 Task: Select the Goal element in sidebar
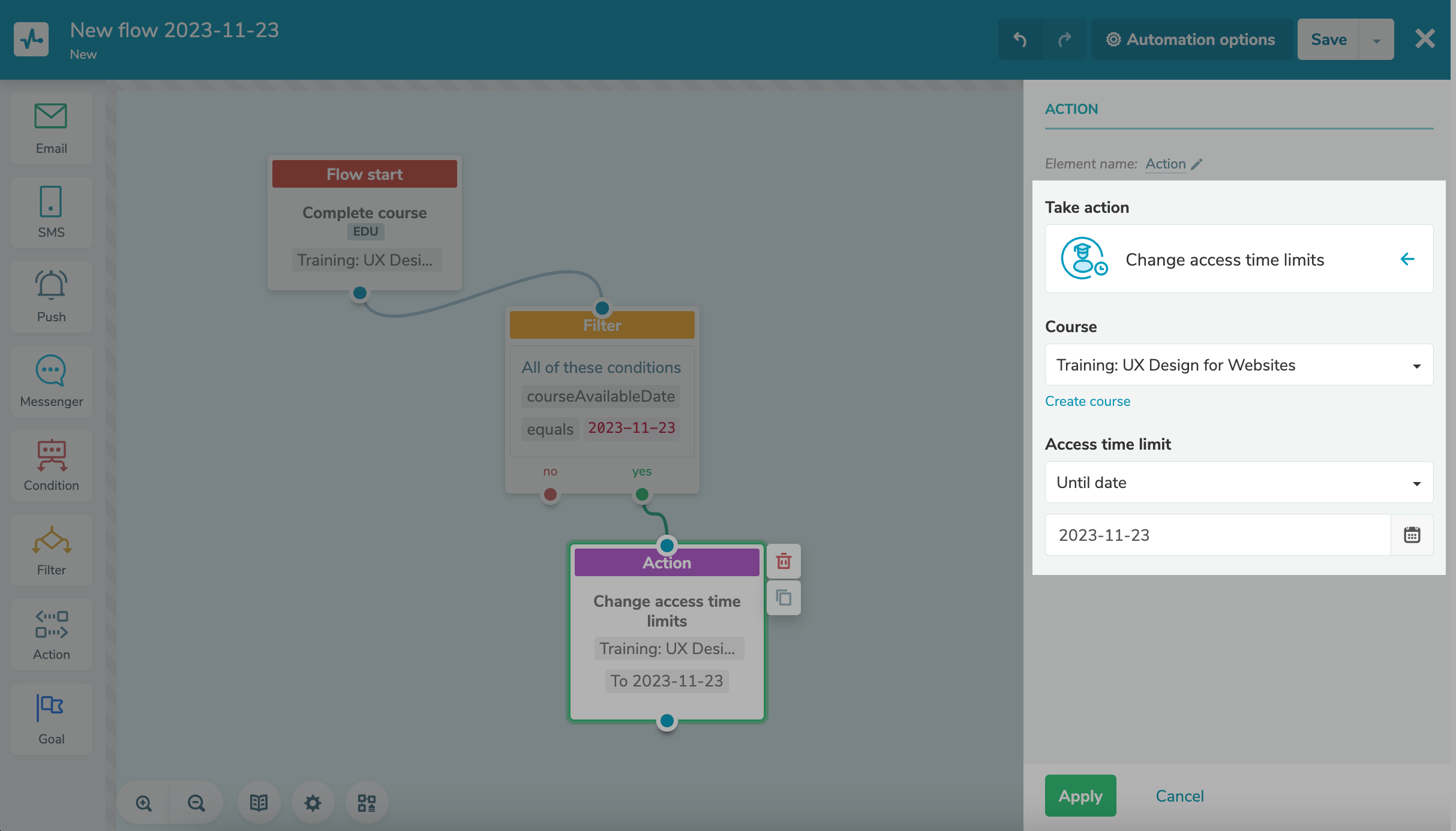(x=52, y=719)
